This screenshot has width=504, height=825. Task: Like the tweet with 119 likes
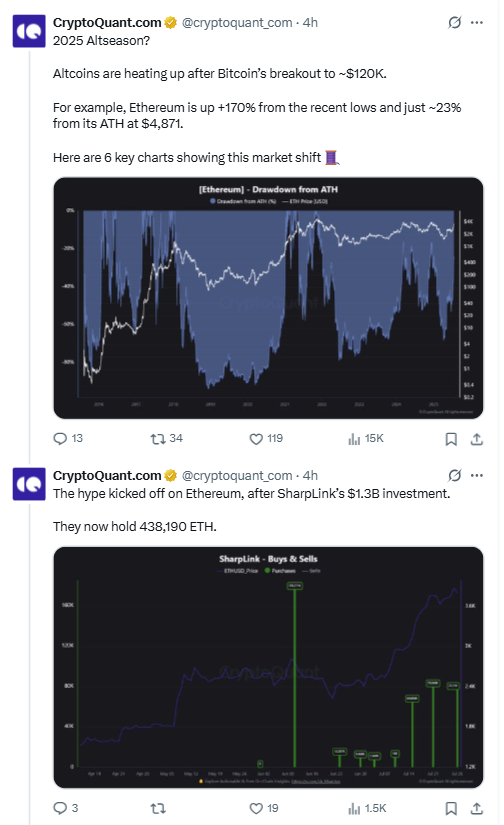point(256,438)
